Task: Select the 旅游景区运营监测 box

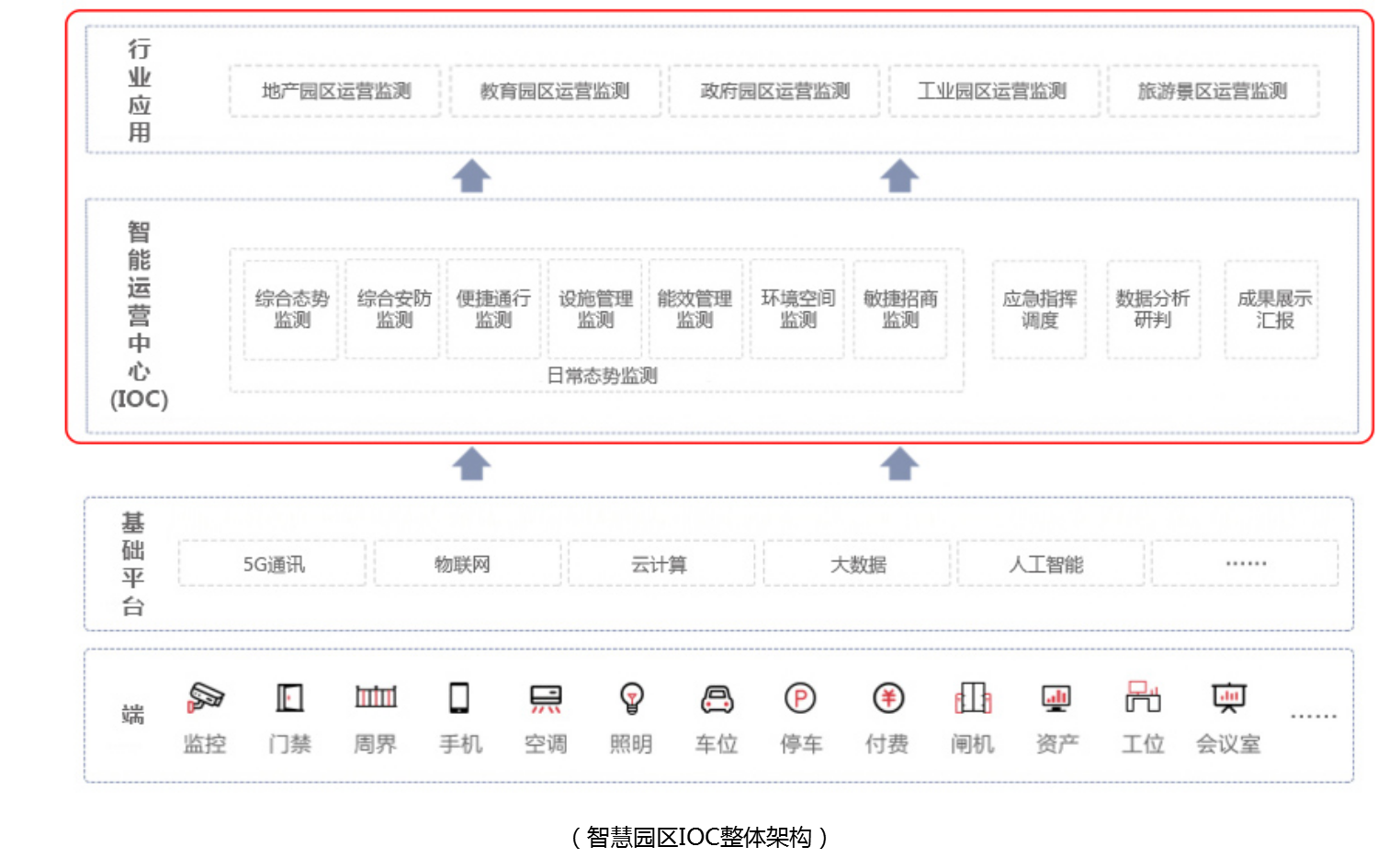Action: (x=1214, y=91)
